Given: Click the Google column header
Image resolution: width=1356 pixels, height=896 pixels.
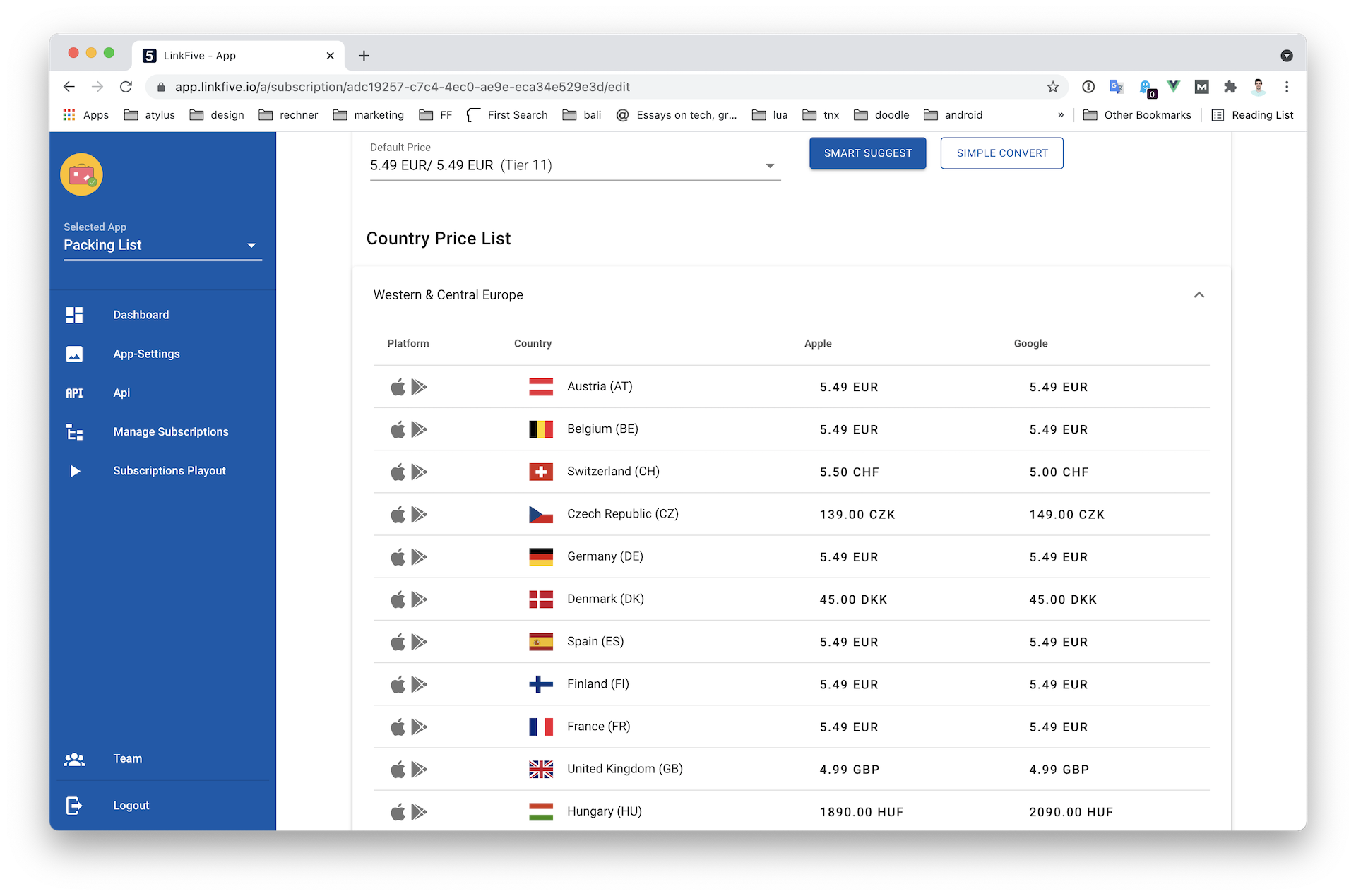Looking at the screenshot, I should pyautogui.click(x=1030, y=344).
